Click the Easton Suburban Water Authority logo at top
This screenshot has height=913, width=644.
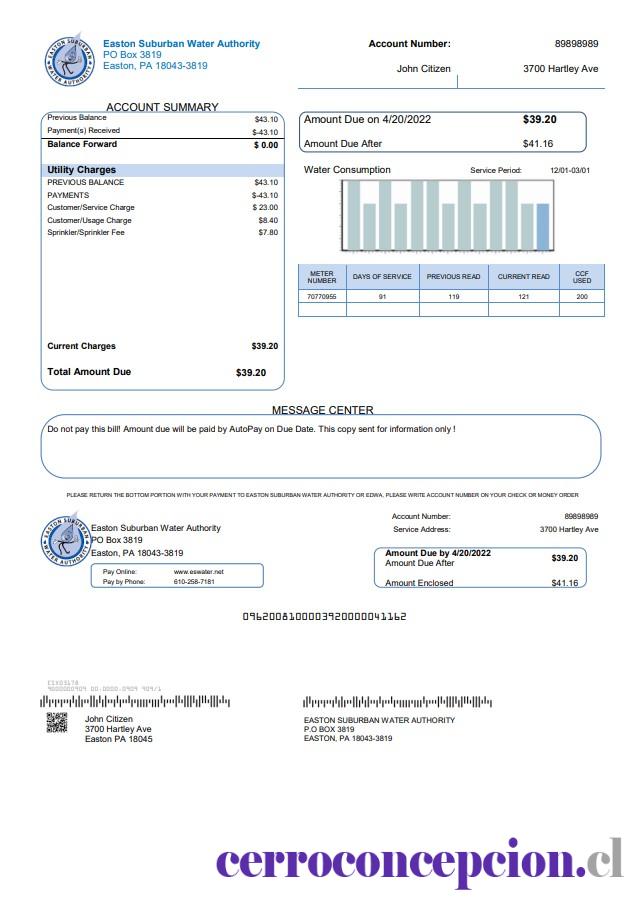pos(69,59)
